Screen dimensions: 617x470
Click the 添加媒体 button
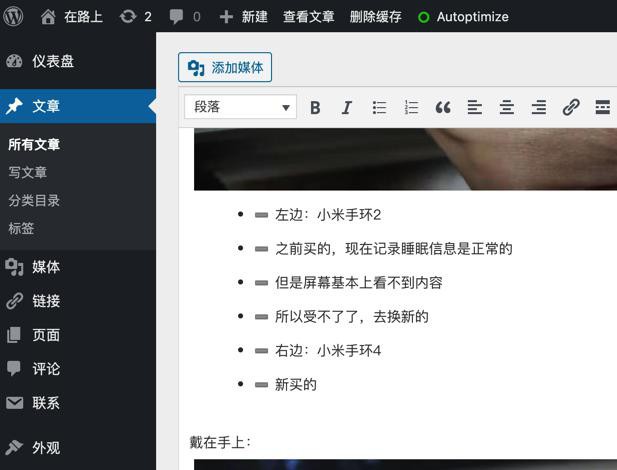[x=225, y=67]
